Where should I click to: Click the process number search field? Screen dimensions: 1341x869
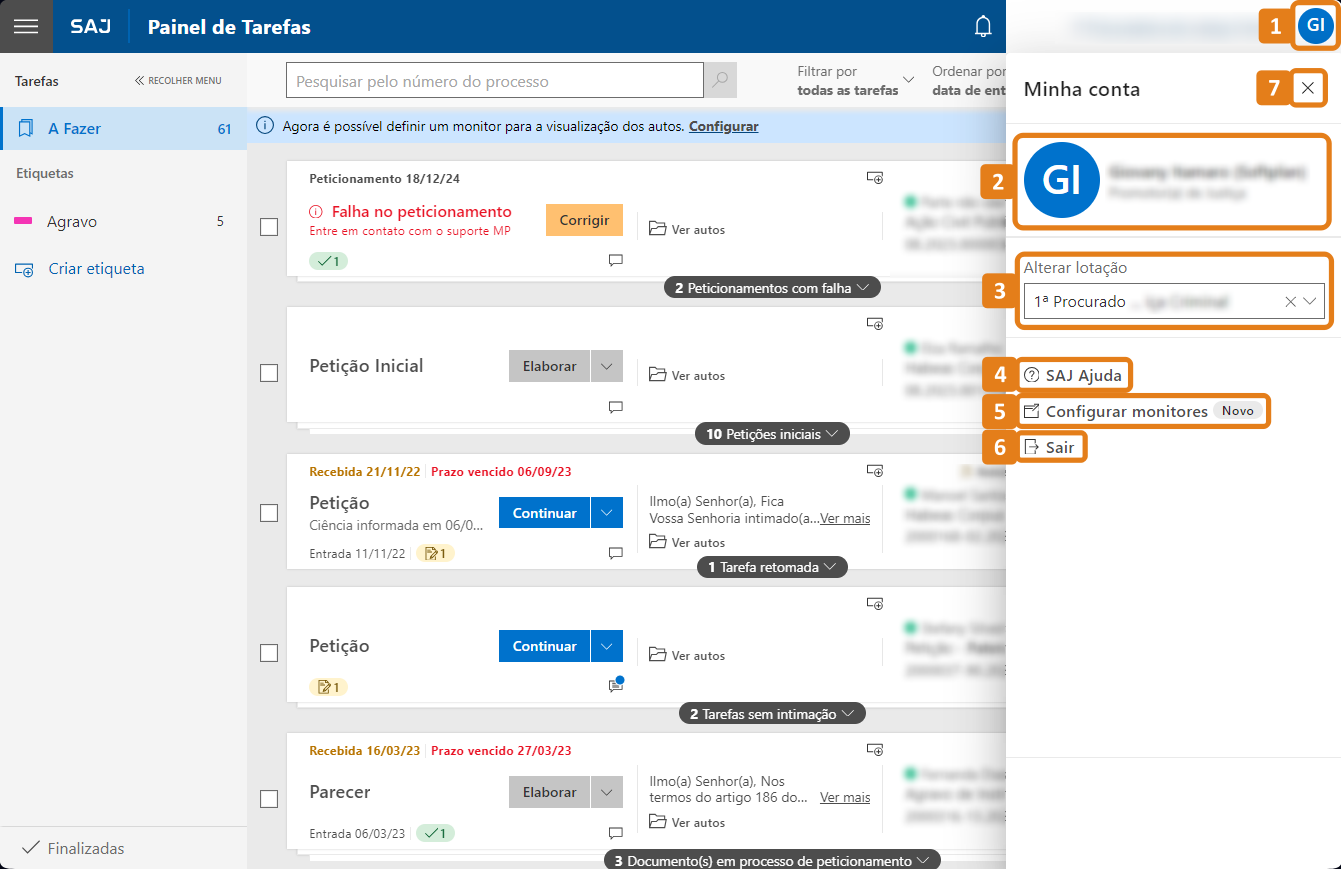[494, 81]
